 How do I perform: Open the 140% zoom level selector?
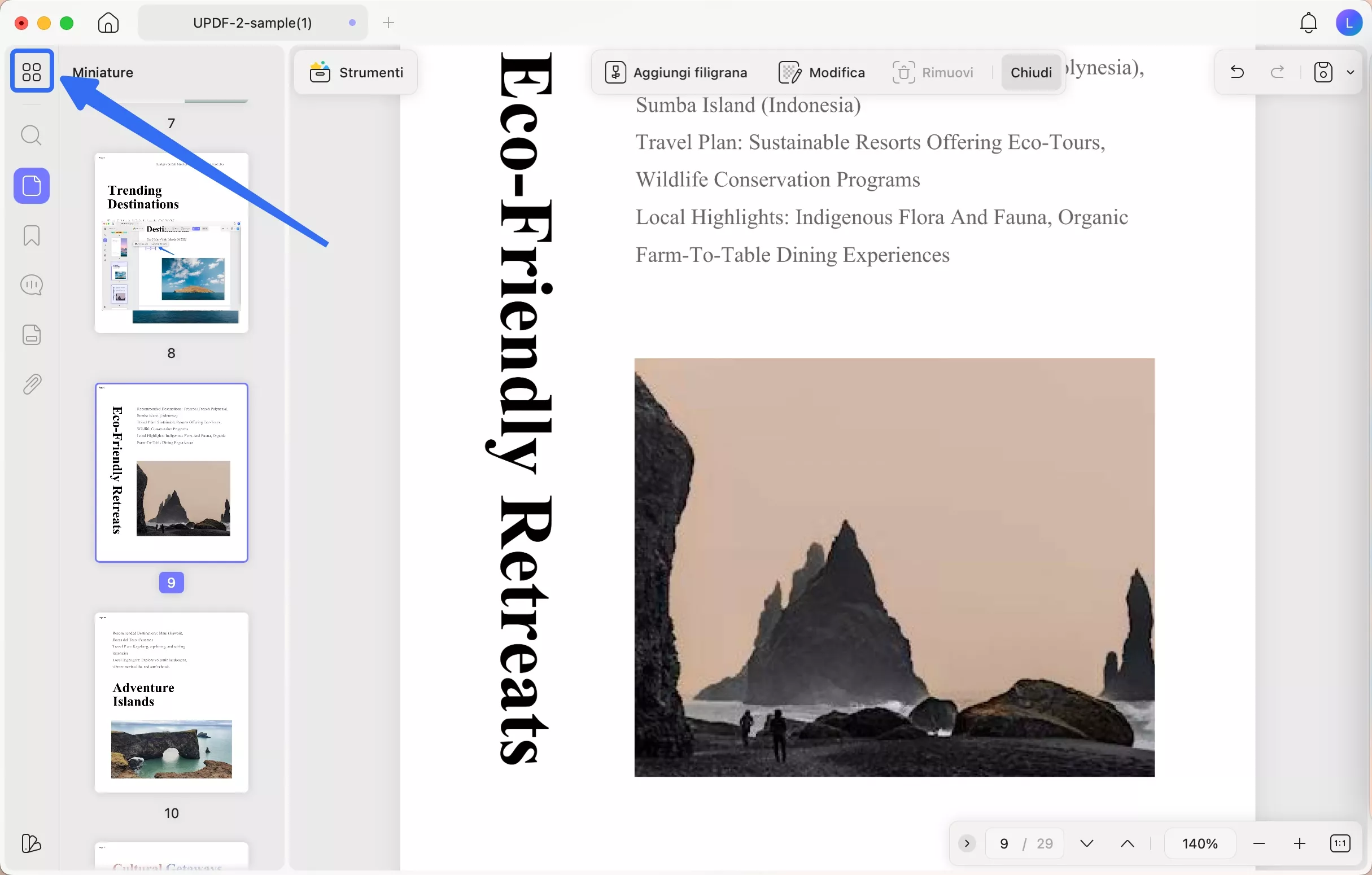[x=1200, y=843]
